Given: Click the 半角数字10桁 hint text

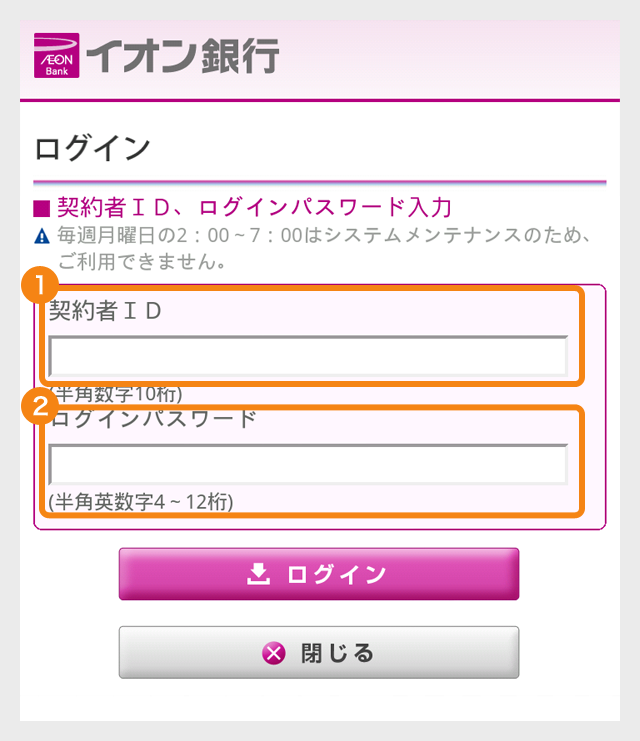Looking at the screenshot, I should 116,394.
